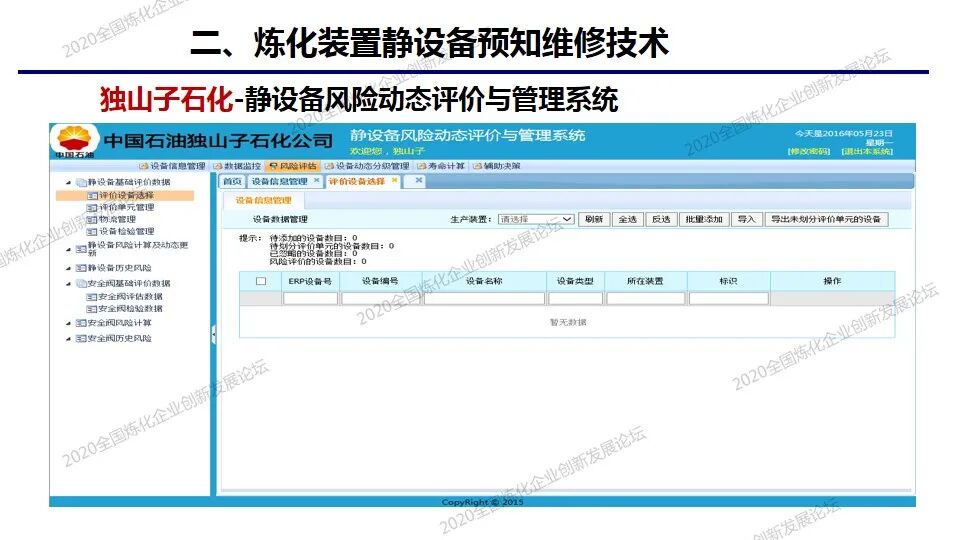960x540 pixels.
Task: Click the 全选 button
Action: [628, 219]
